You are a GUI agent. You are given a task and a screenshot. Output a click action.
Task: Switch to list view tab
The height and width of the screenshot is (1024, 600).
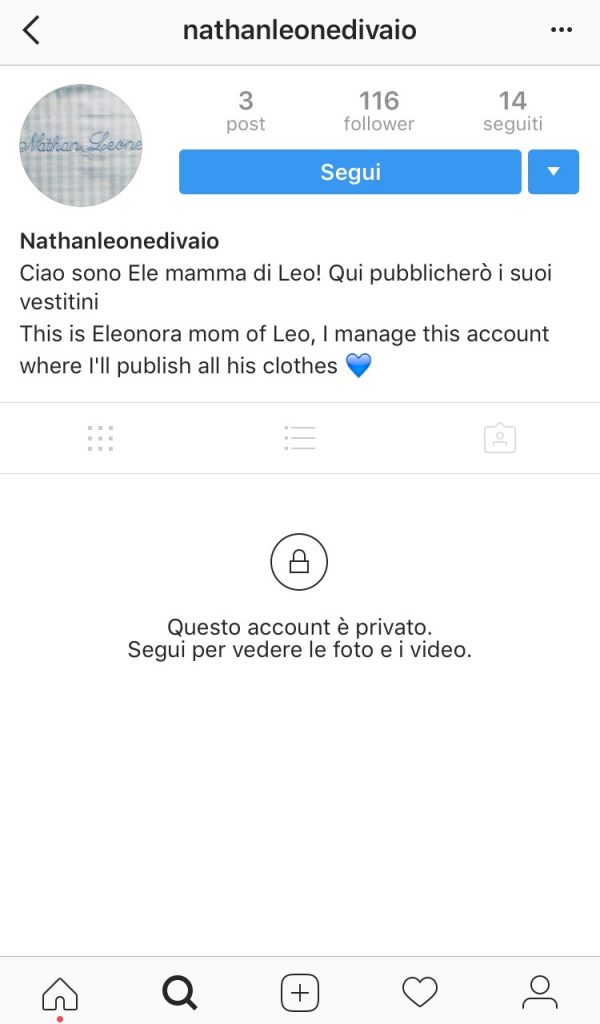(300, 438)
